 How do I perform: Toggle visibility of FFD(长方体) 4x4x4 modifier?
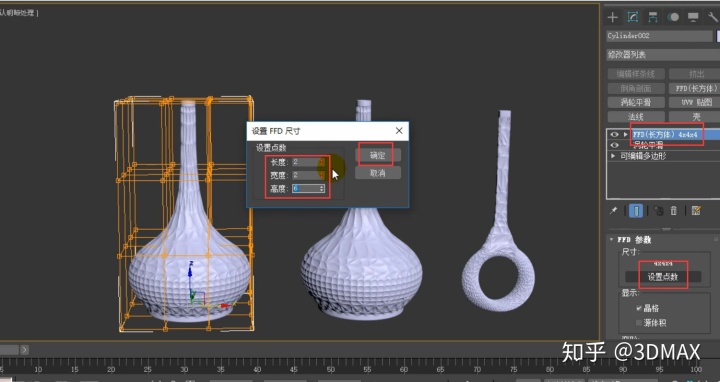[614, 135]
